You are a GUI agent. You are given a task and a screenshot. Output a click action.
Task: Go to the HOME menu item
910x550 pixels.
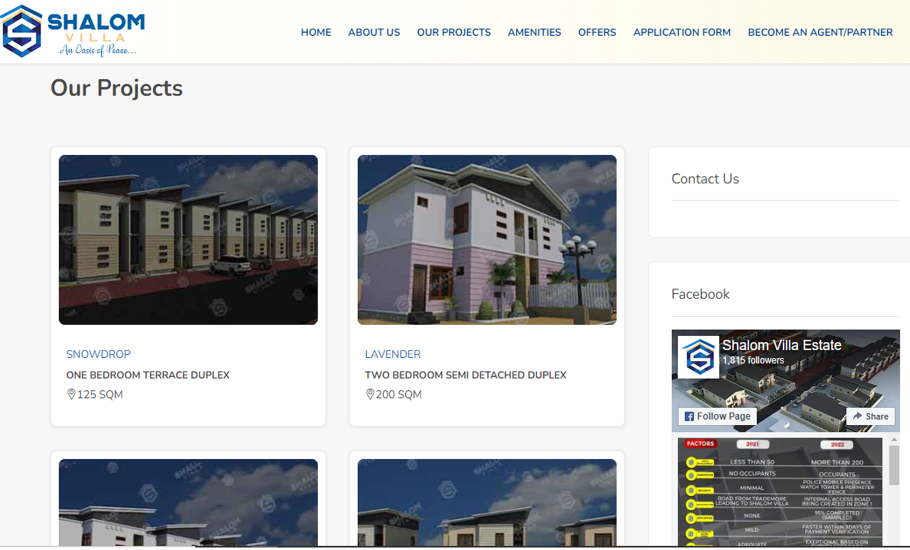[316, 32]
